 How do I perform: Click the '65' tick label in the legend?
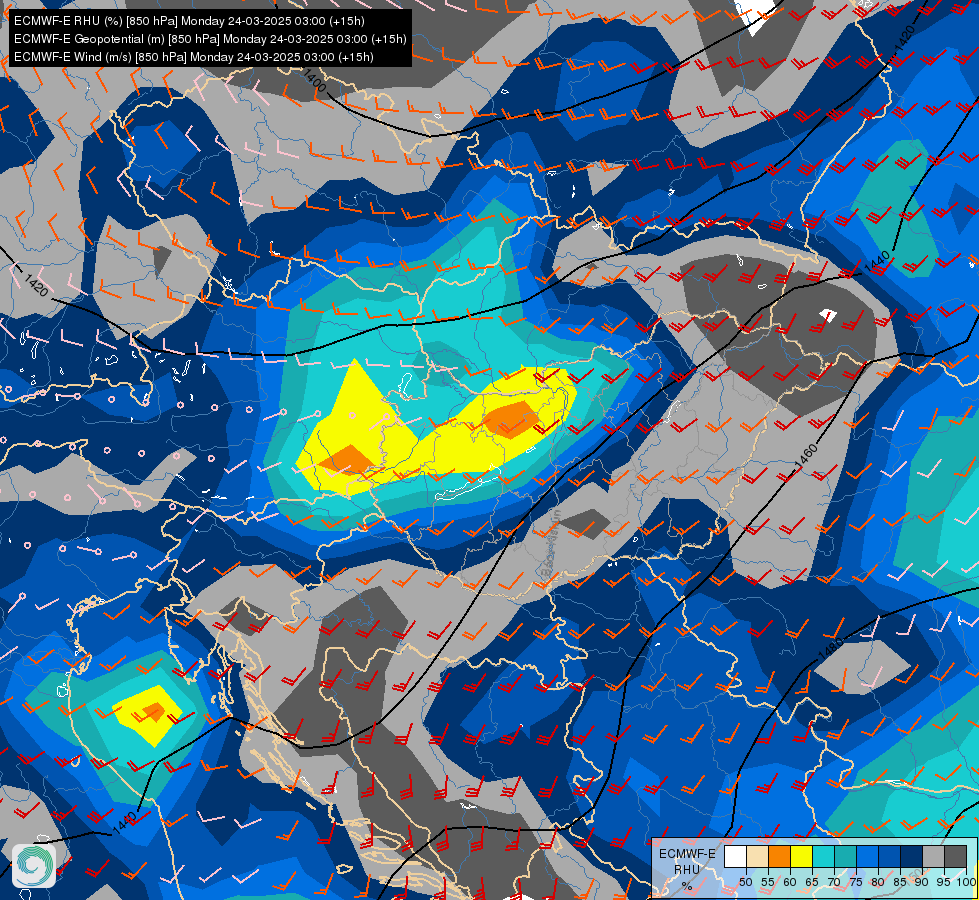(x=812, y=882)
